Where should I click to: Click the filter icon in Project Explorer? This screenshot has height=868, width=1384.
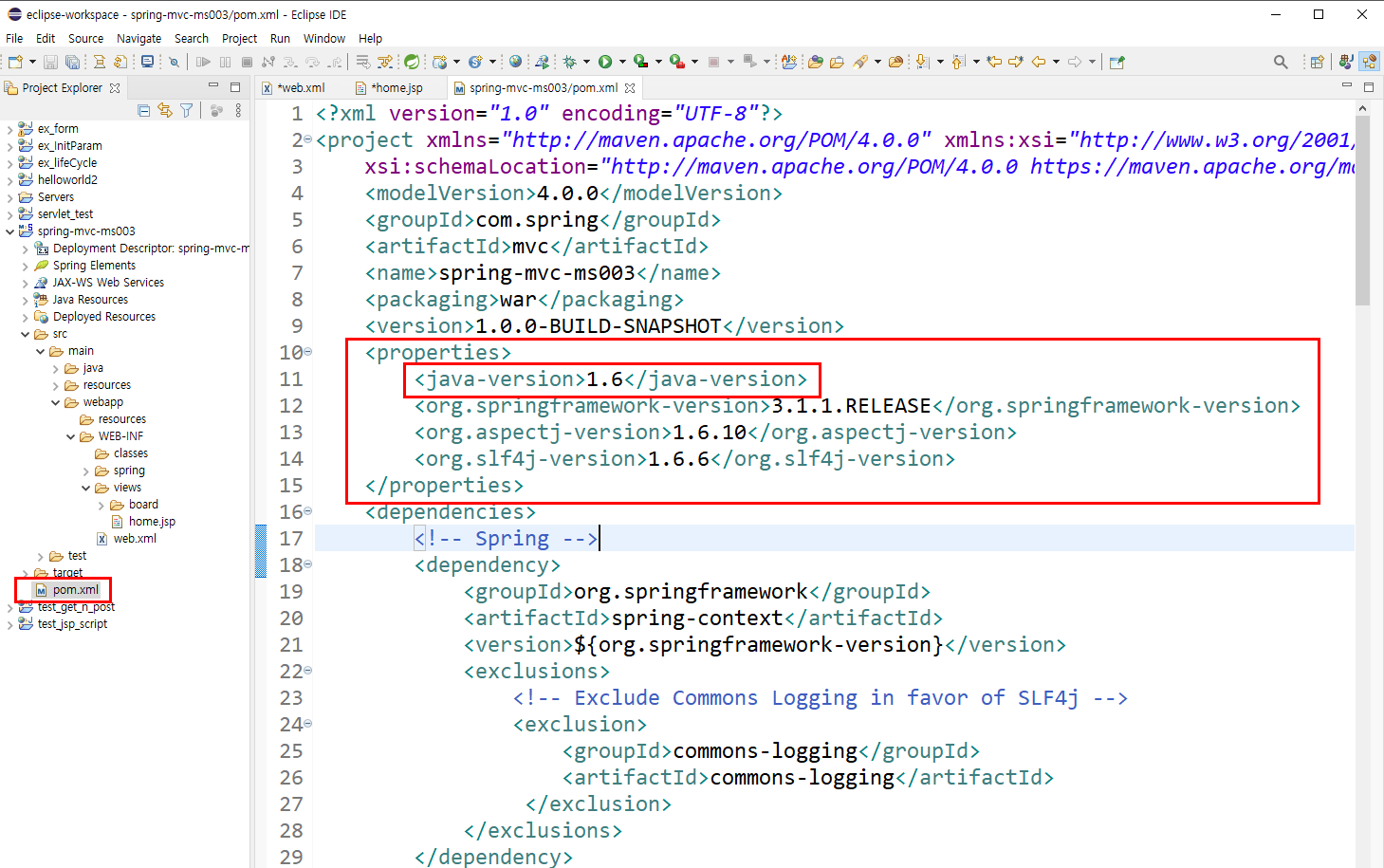click(187, 111)
